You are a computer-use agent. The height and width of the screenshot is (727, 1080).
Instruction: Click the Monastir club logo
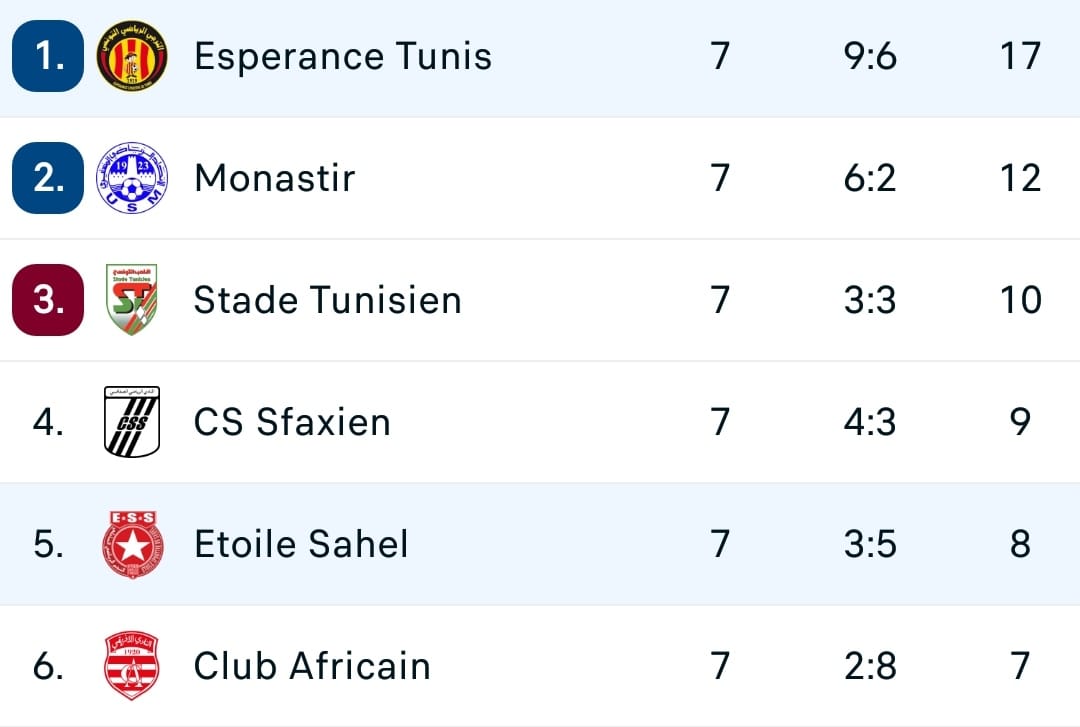[132, 178]
